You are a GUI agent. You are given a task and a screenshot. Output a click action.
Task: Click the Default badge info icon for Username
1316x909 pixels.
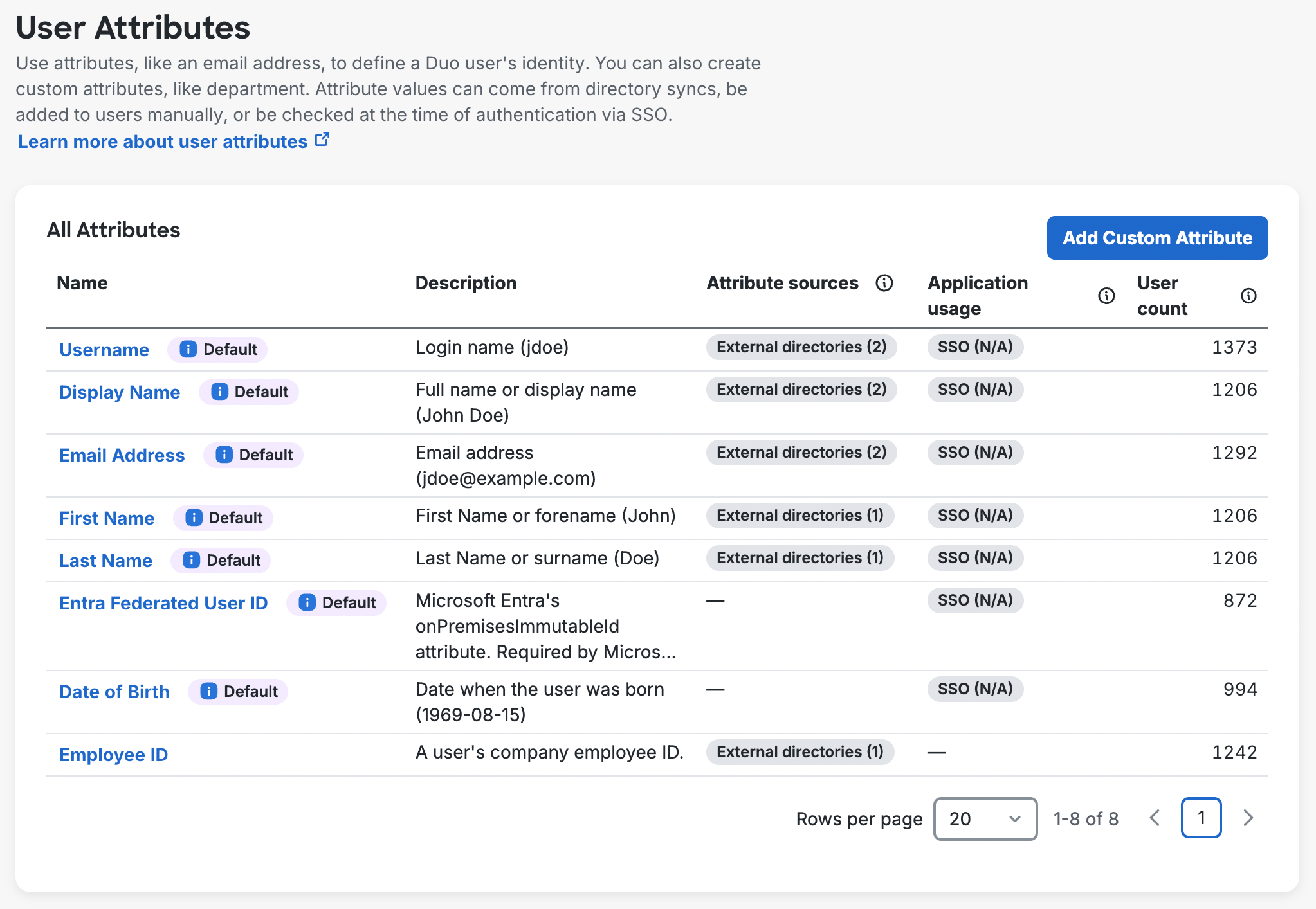(188, 349)
